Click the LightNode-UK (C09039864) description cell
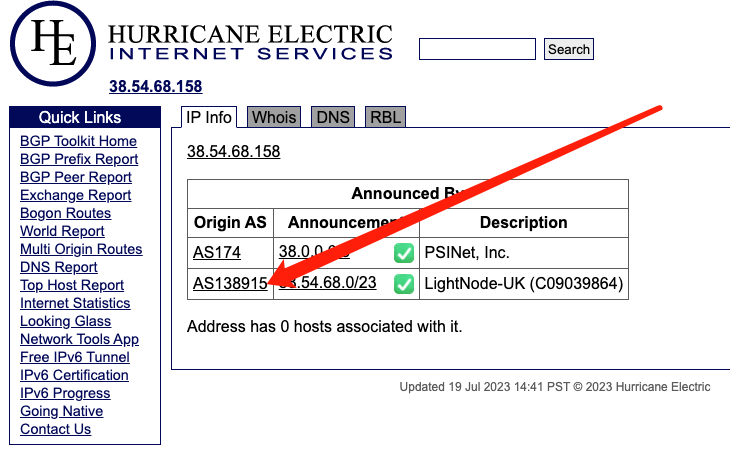The image size is (730, 451). pos(524,283)
